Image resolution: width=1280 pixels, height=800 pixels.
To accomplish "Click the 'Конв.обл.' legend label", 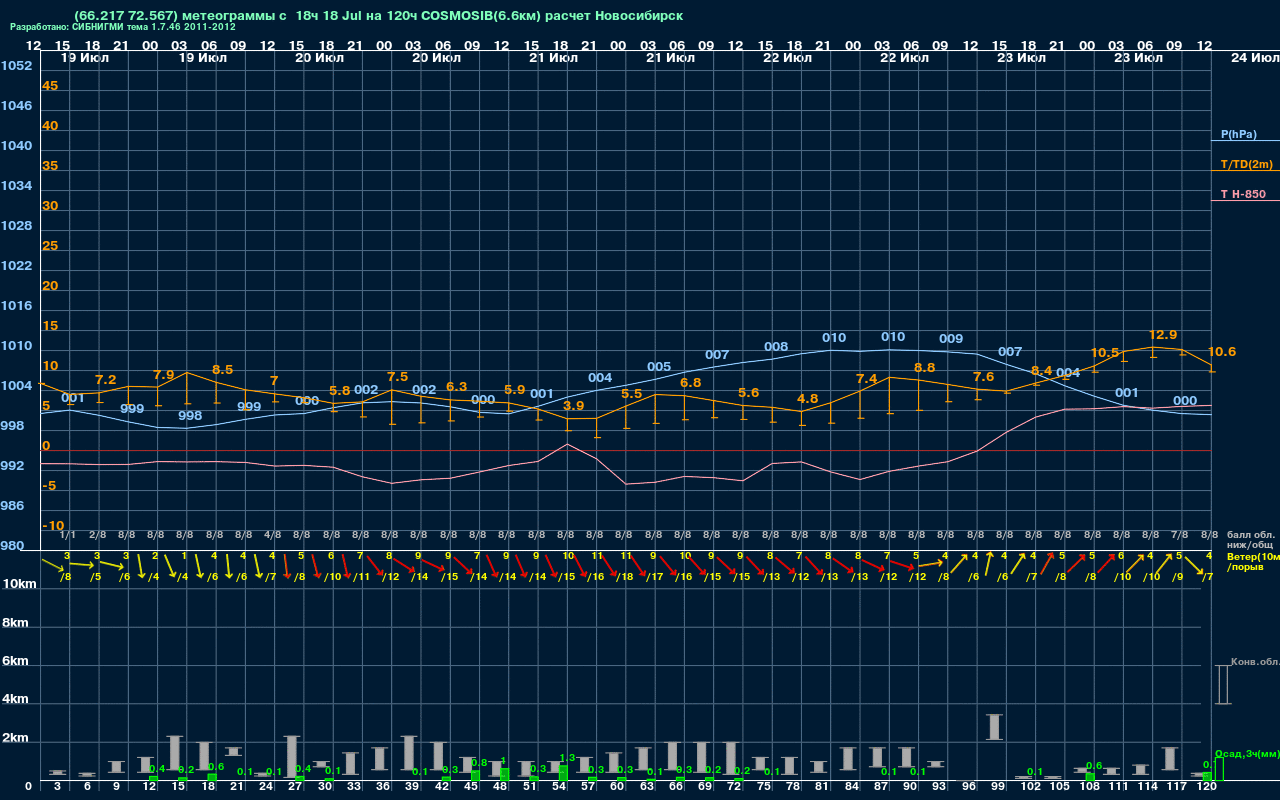I will [x=1255, y=662].
